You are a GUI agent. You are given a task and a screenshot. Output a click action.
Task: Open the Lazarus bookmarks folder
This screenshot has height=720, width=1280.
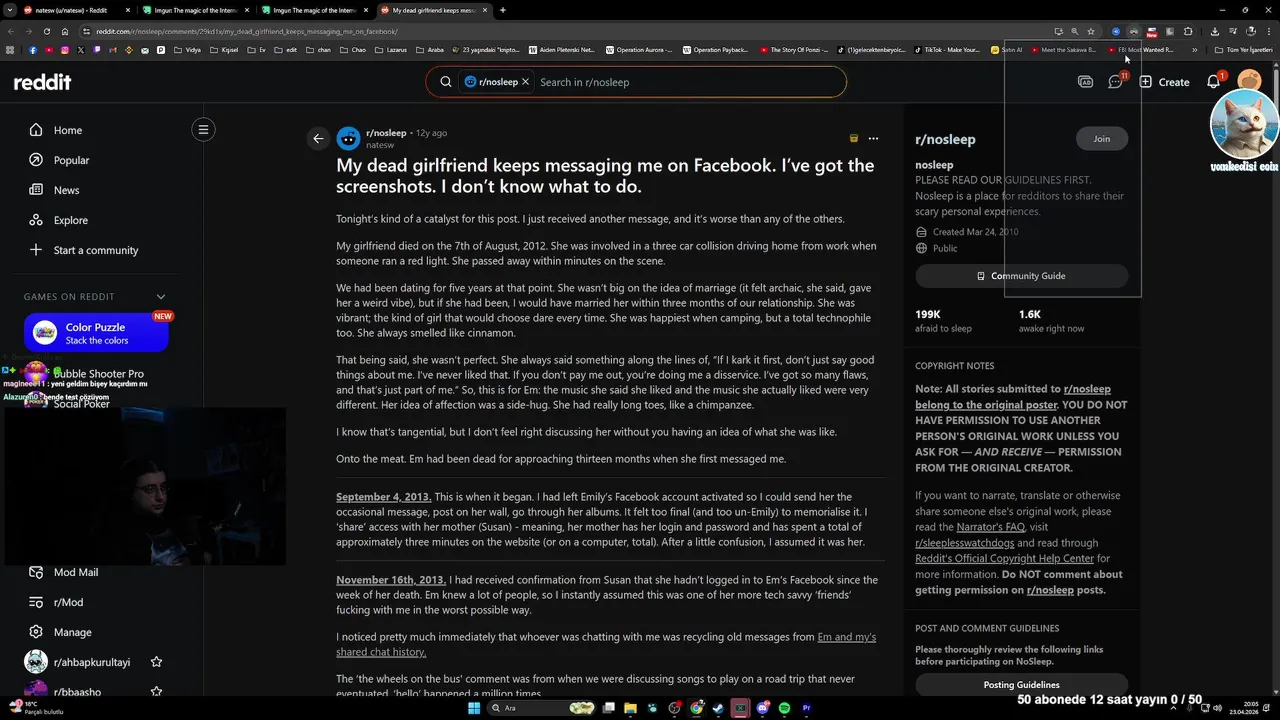point(391,49)
